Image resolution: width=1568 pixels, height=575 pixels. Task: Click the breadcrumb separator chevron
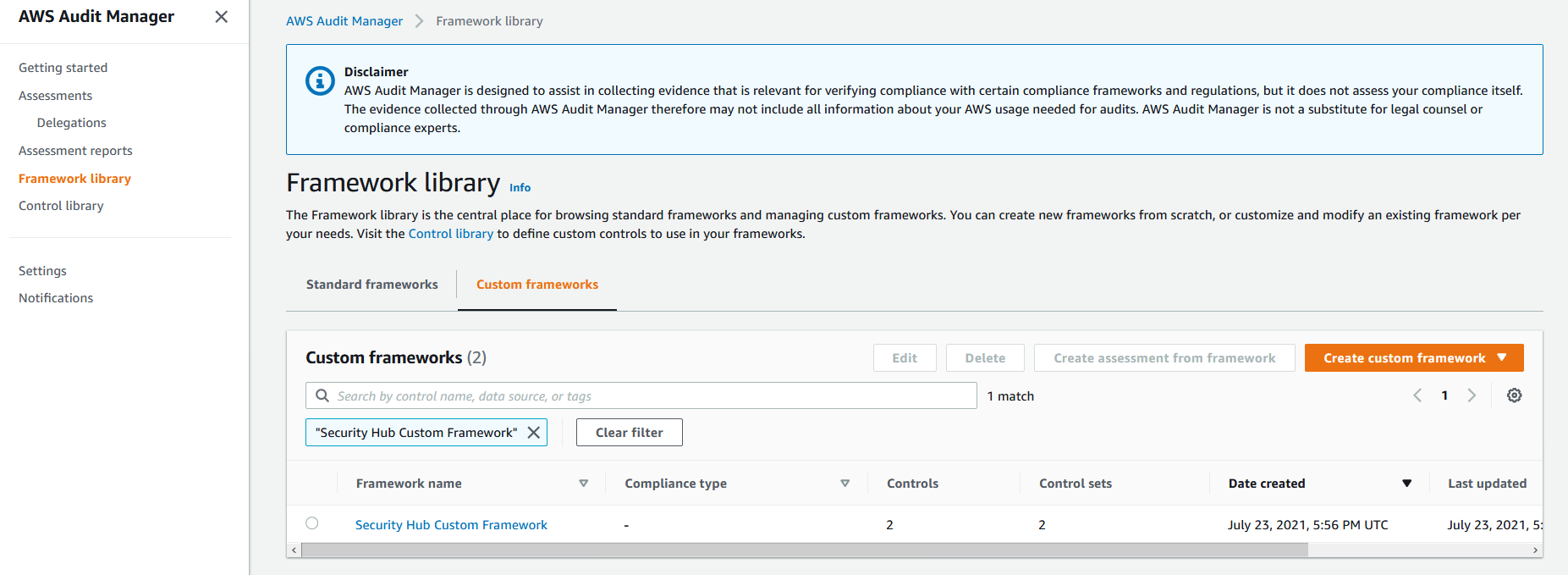tap(419, 21)
